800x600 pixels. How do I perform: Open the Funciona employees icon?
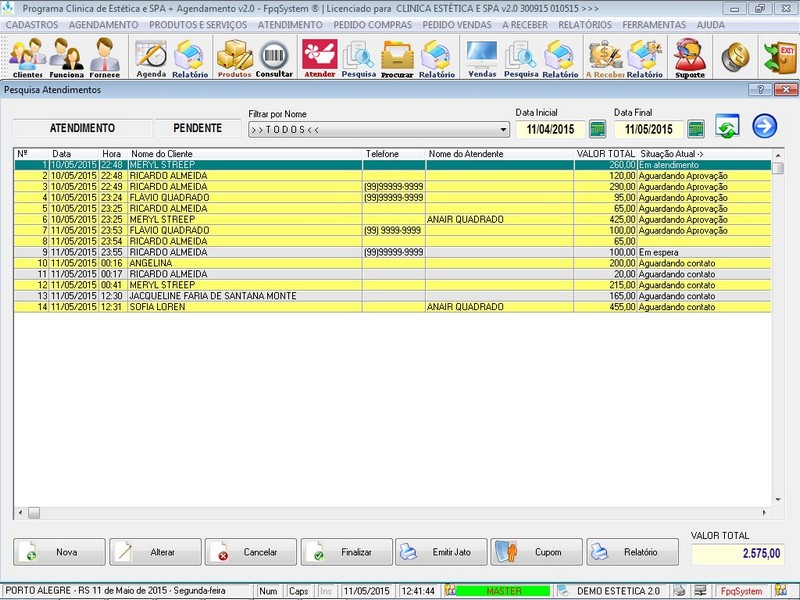click(x=66, y=57)
